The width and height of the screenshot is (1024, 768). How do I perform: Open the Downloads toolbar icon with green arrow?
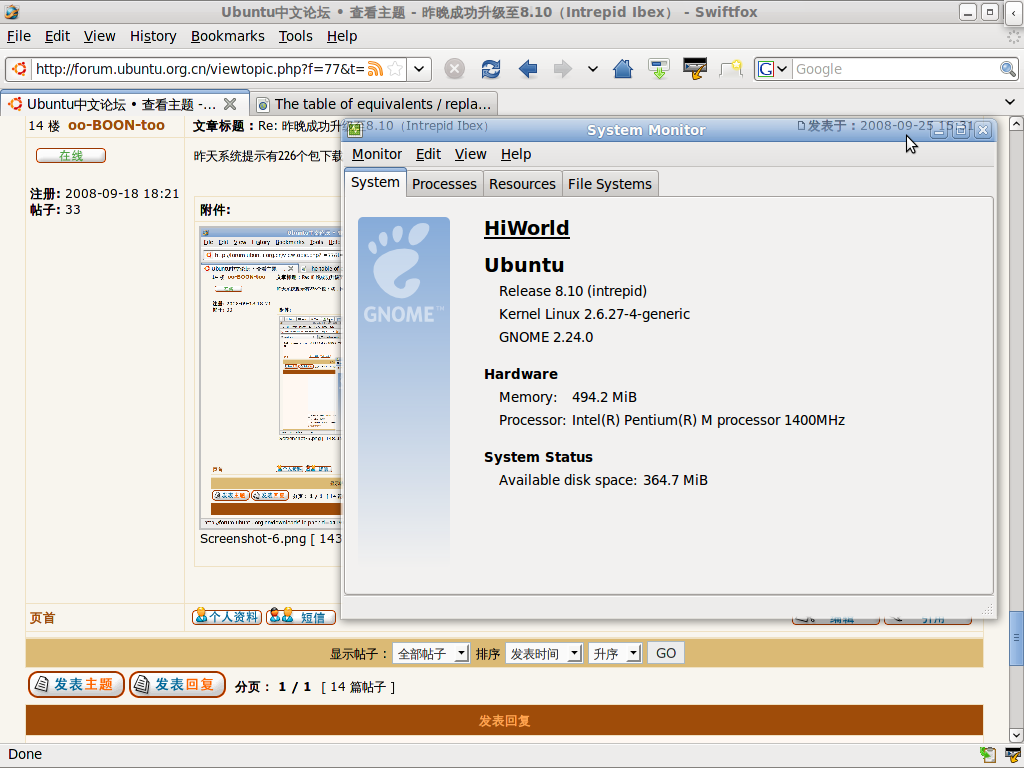(x=658, y=69)
